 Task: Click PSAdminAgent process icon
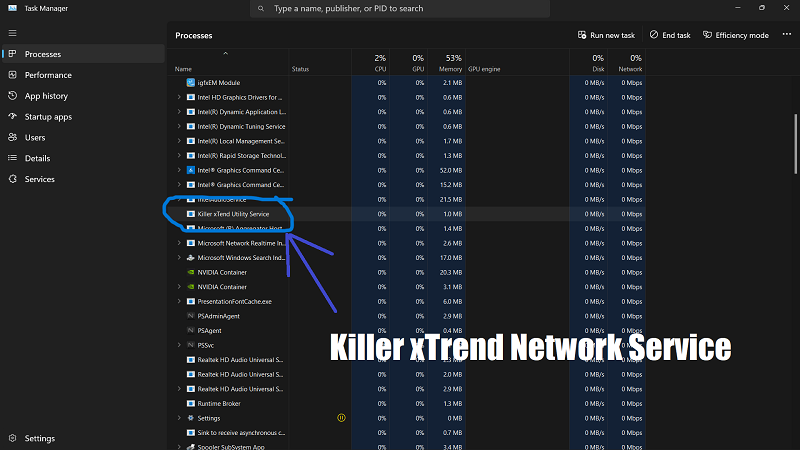pos(191,316)
